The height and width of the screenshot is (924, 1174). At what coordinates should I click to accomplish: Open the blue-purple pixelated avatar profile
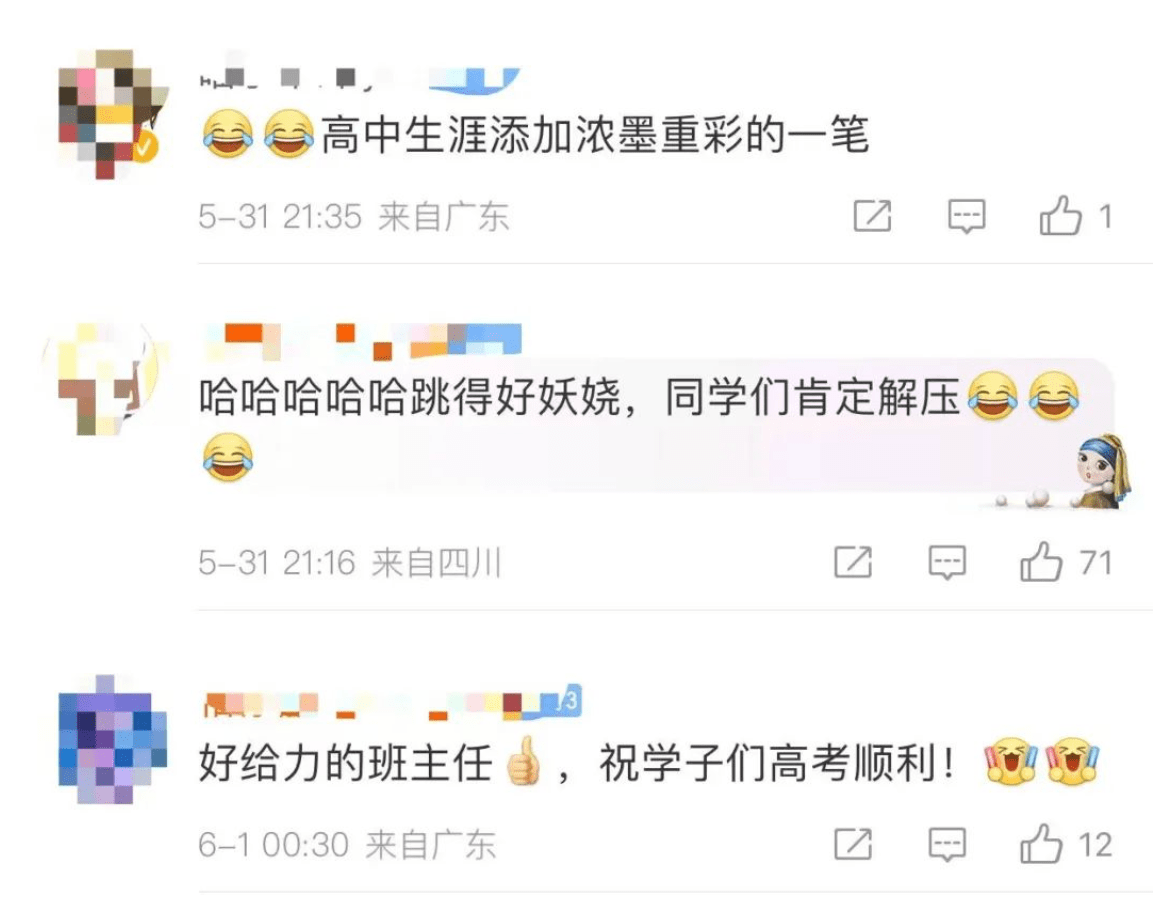[112, 739]
